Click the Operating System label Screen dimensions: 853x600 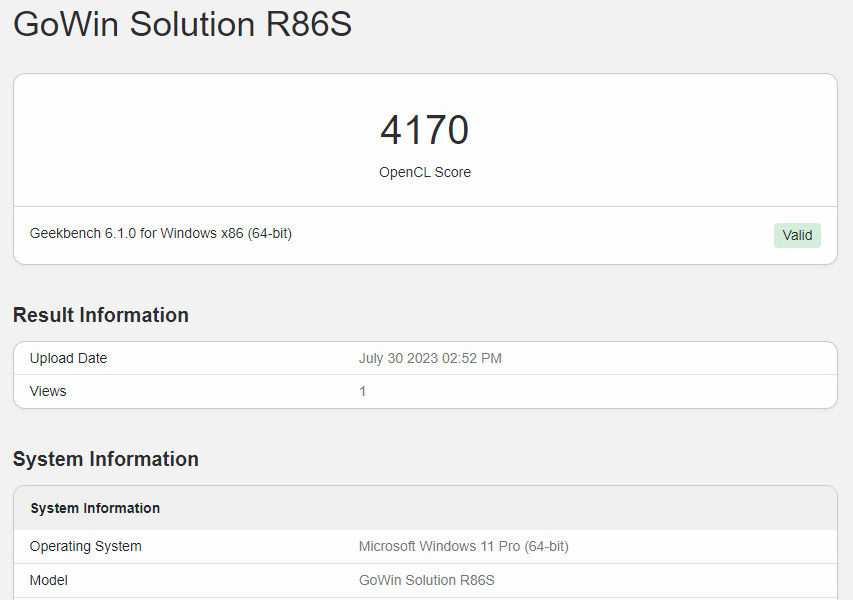85,546
